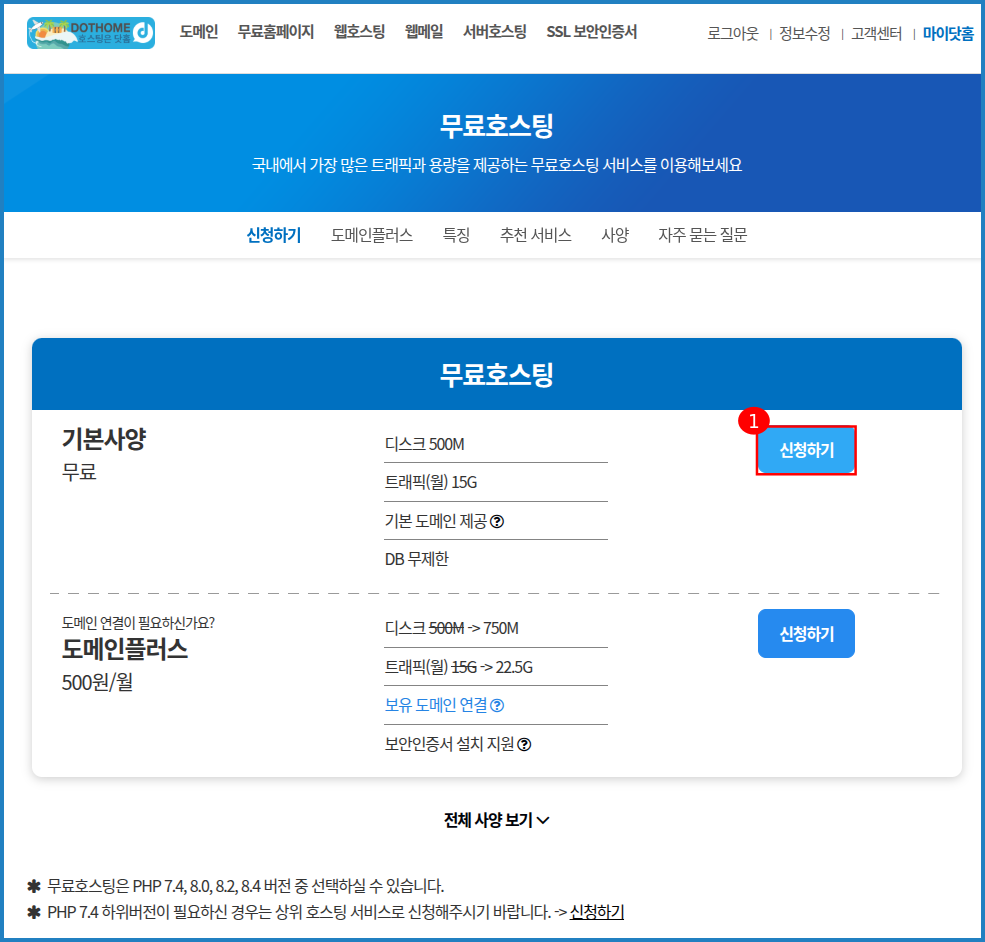This screenshot has width=985, height=942.
Task: Switch to the 특징 tab
Action: (x=456, y=236)
